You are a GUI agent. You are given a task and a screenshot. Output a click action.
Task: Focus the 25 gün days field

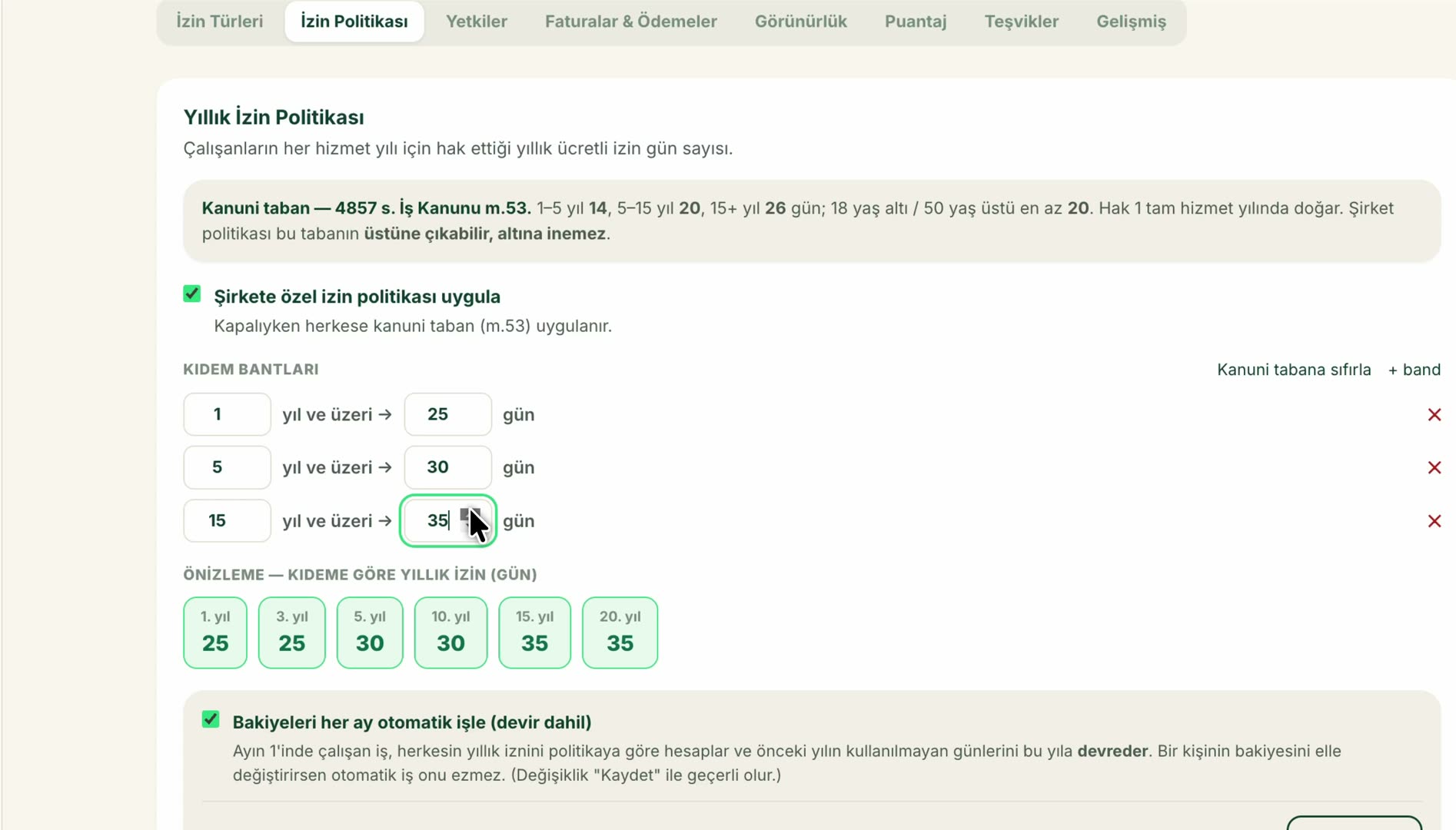(448, 415)
